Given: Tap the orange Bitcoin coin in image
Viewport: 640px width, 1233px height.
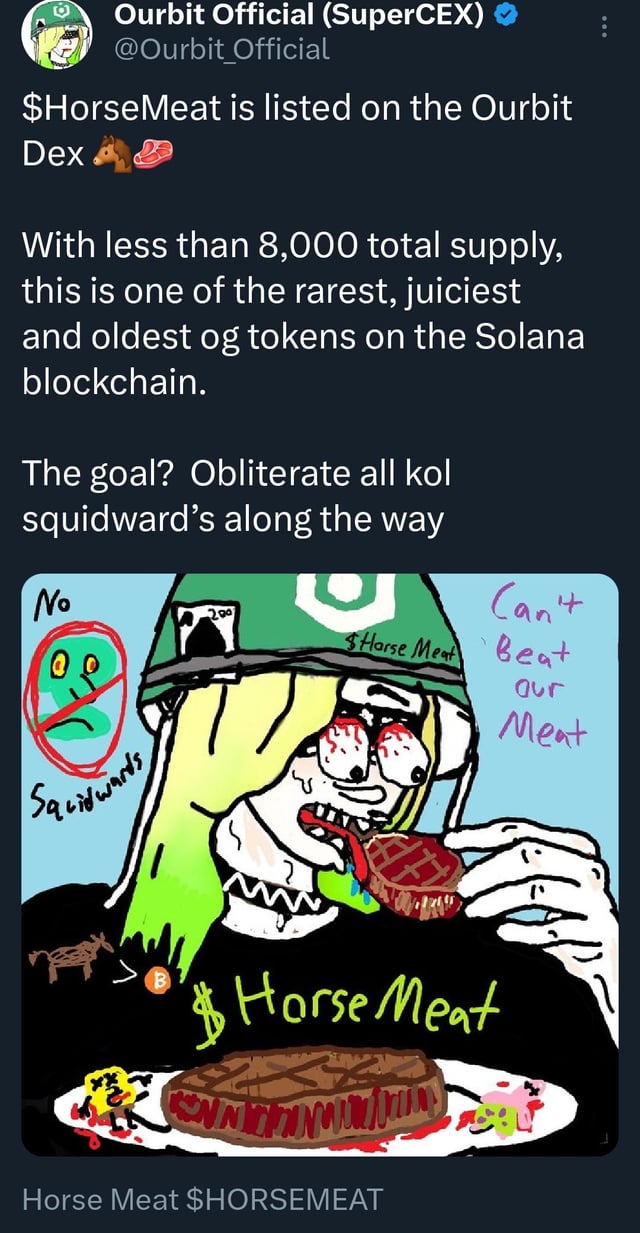Looking at the screenshot, I should click(154, 981).
